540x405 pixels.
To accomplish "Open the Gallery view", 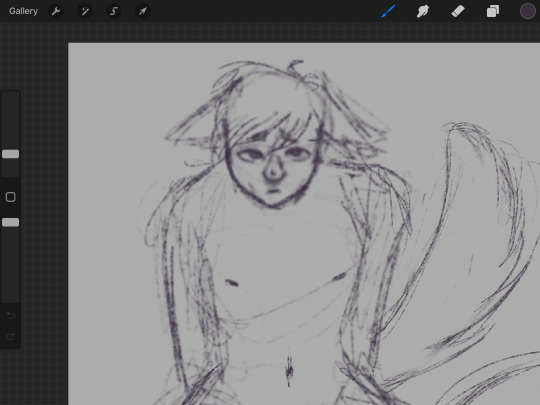I will [x=23, y=11].
